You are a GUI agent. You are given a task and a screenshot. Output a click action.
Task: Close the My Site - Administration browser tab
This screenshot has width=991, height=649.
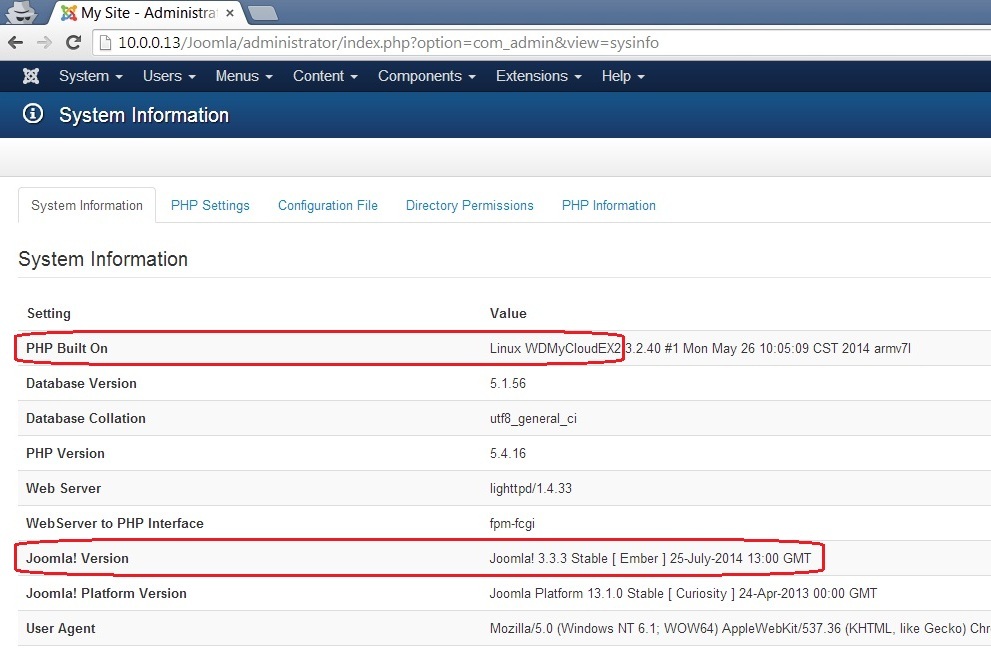pos(230,13)
